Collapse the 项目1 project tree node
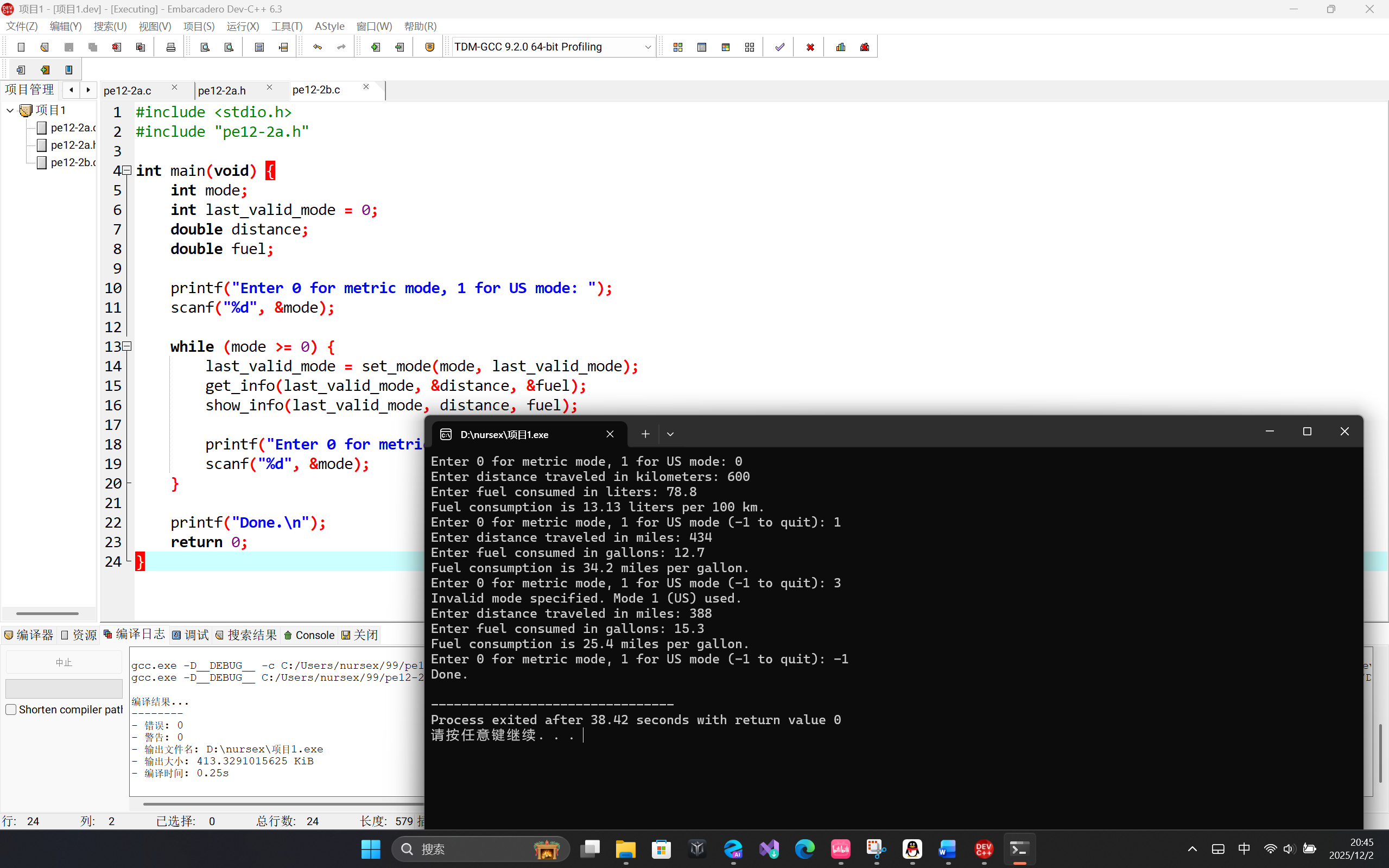This screenshot has width=1389, height=868. [10, 110]
